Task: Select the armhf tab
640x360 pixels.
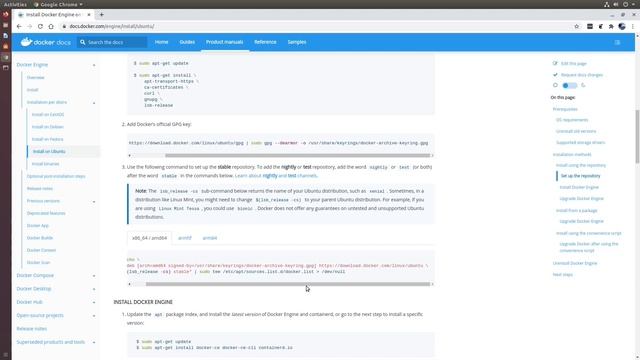Action: point(184,238)
